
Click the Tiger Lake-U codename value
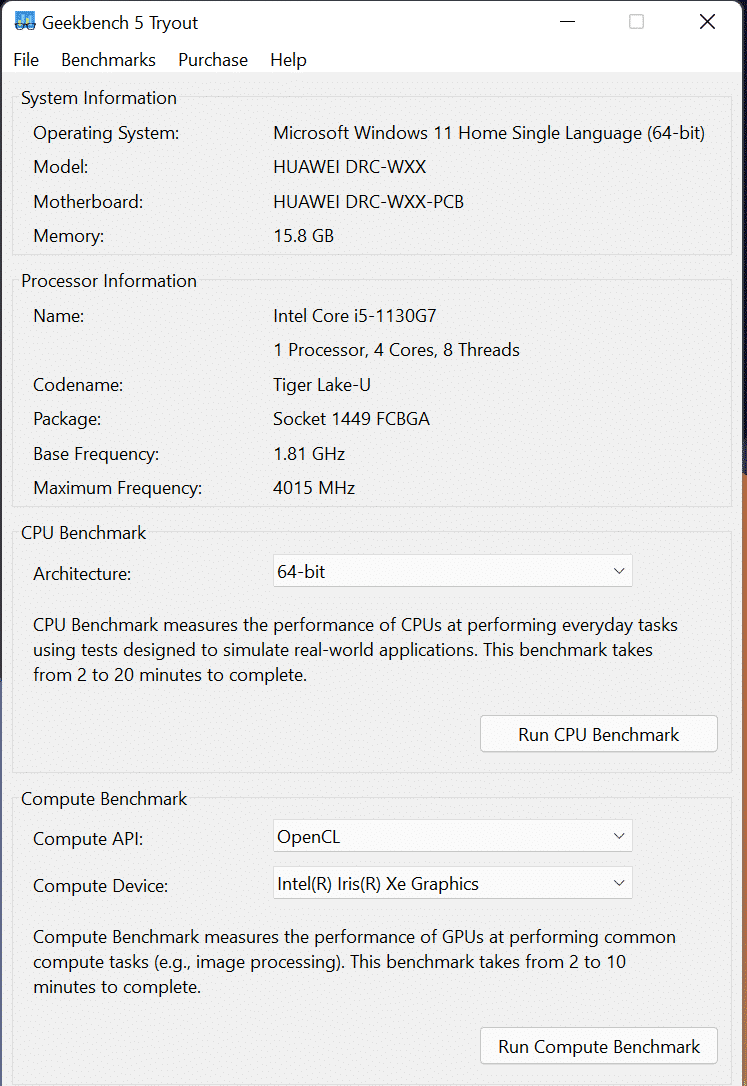320,385
